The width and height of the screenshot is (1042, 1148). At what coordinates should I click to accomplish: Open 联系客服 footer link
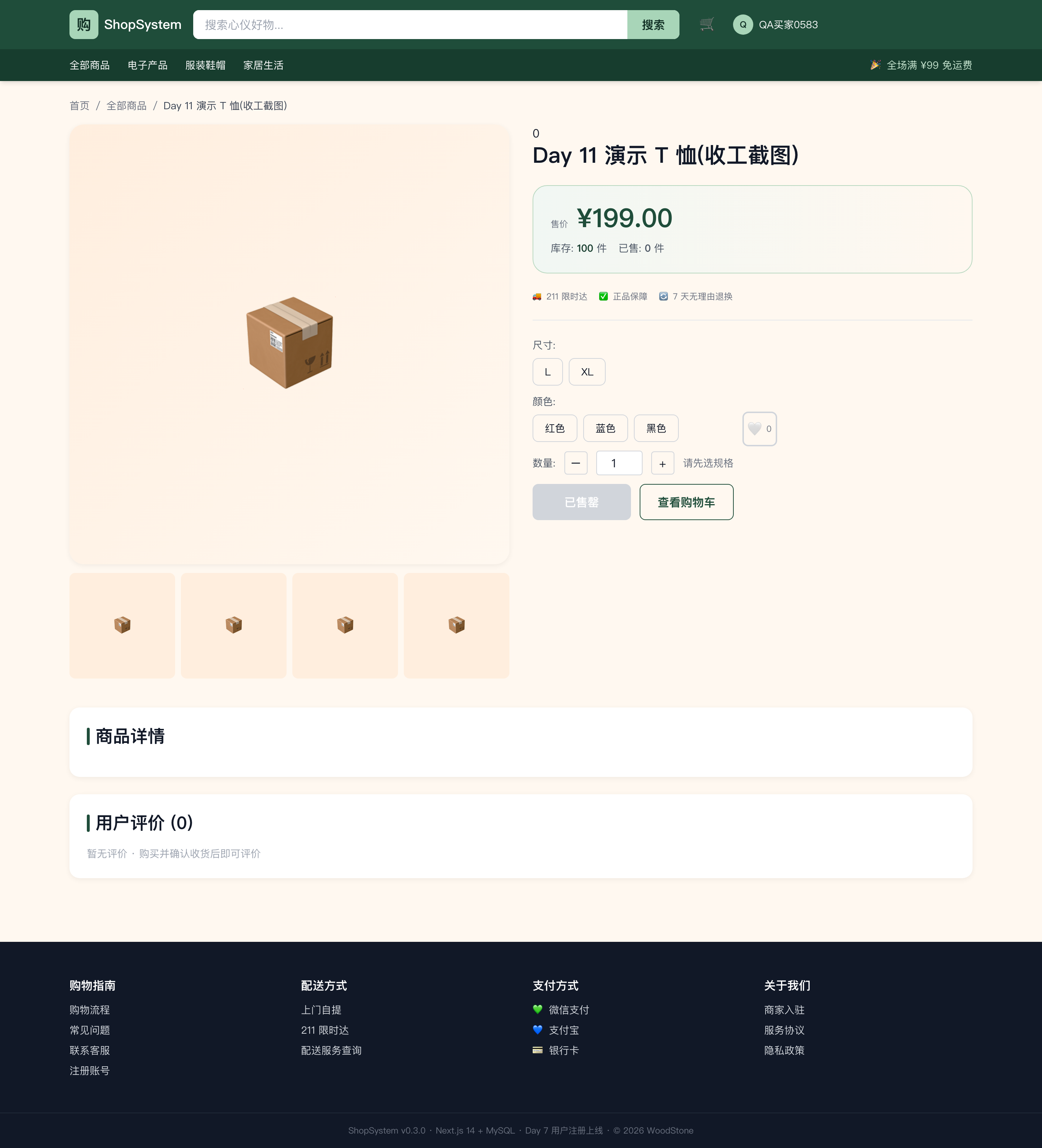pyautogui.click(x=89, y=1051)
